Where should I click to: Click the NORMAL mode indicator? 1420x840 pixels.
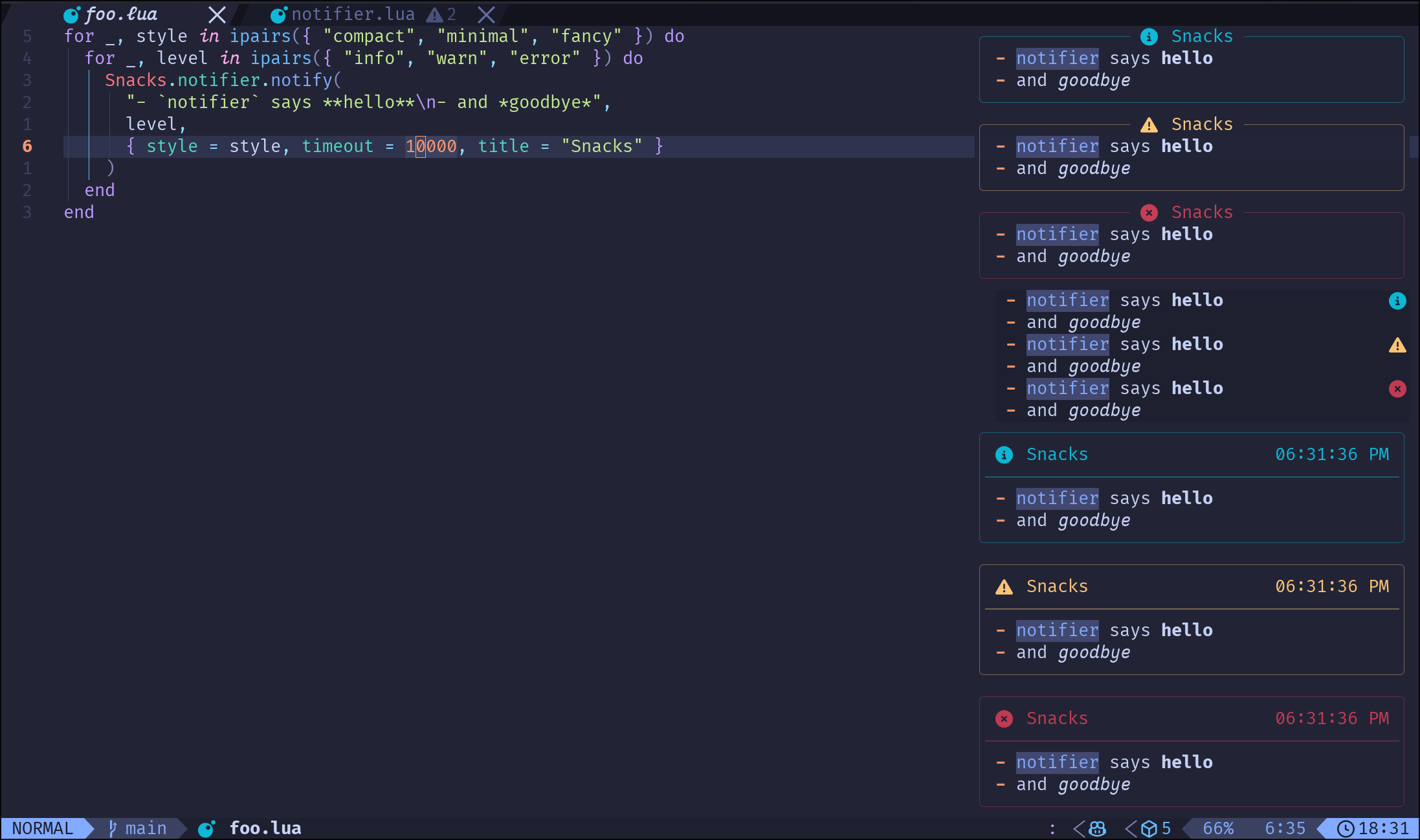[x=42, y=828]
